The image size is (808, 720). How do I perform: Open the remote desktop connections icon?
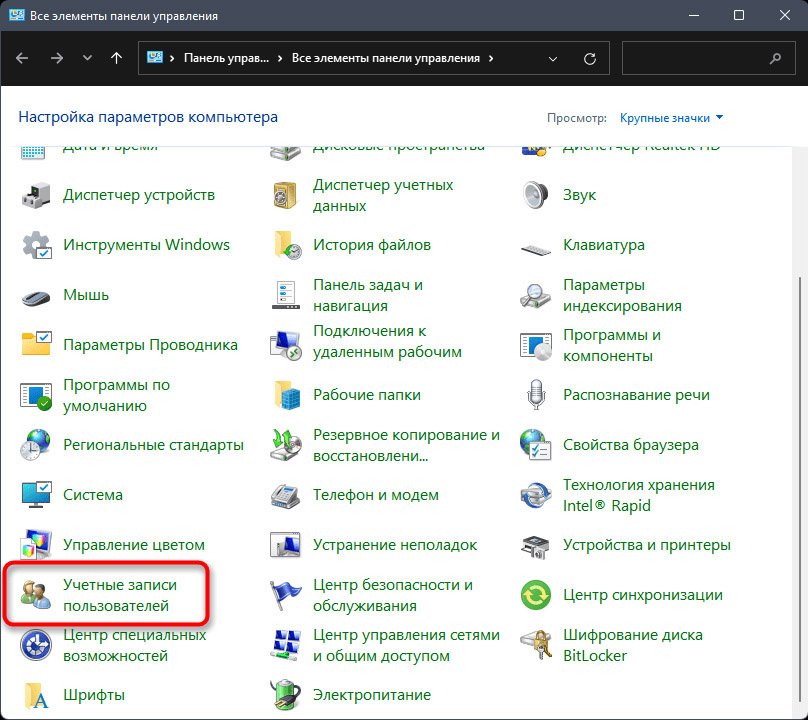pyautogui.click(x=286, y=345)
